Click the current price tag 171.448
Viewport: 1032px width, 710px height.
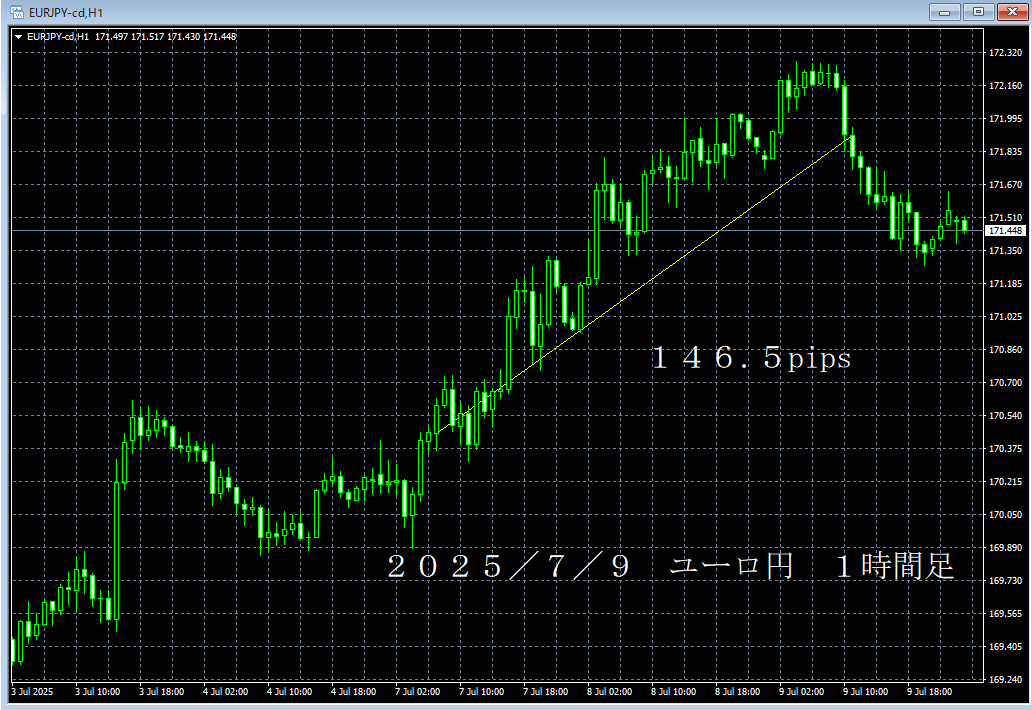click(x=1004, y=231)
